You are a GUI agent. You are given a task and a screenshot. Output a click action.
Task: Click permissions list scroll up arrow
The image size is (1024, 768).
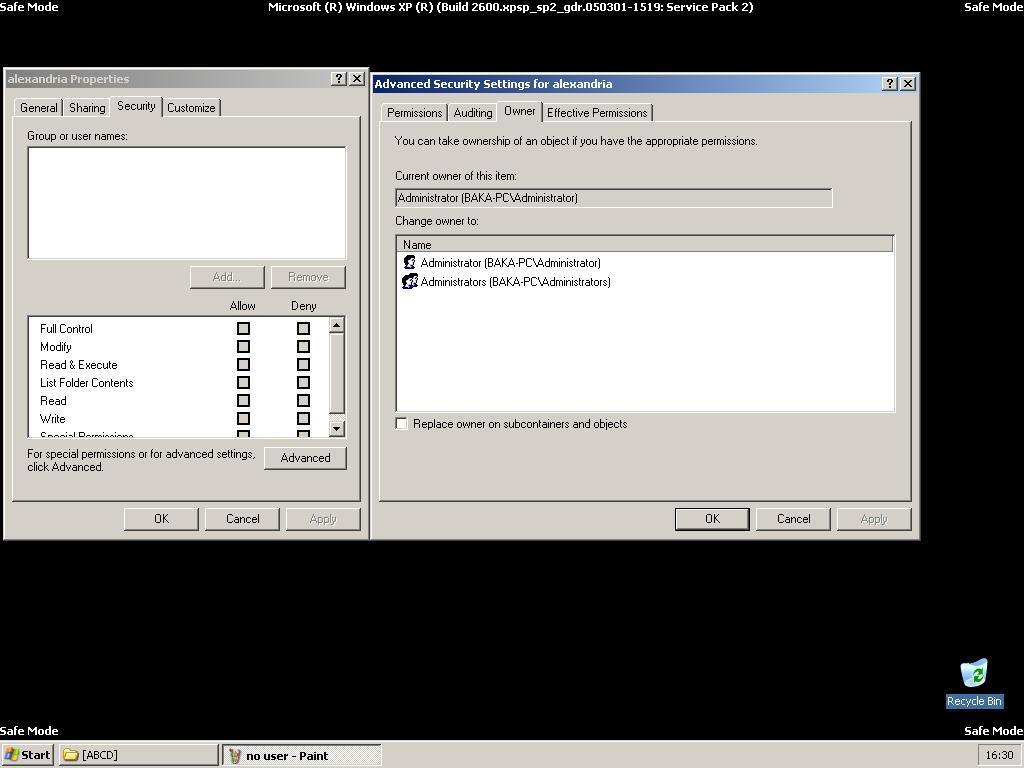336,325
